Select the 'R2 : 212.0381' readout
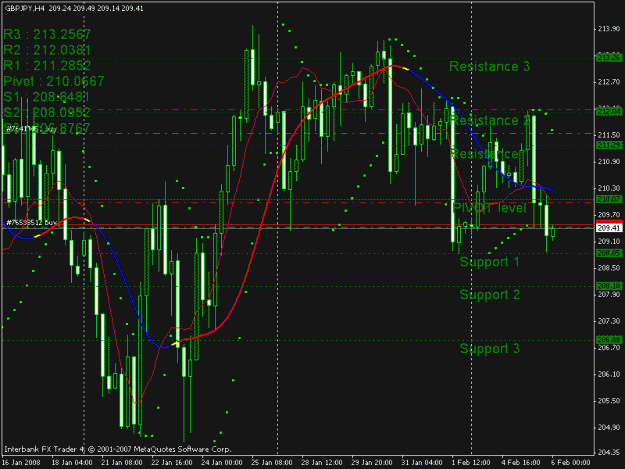 click(47, 50)
